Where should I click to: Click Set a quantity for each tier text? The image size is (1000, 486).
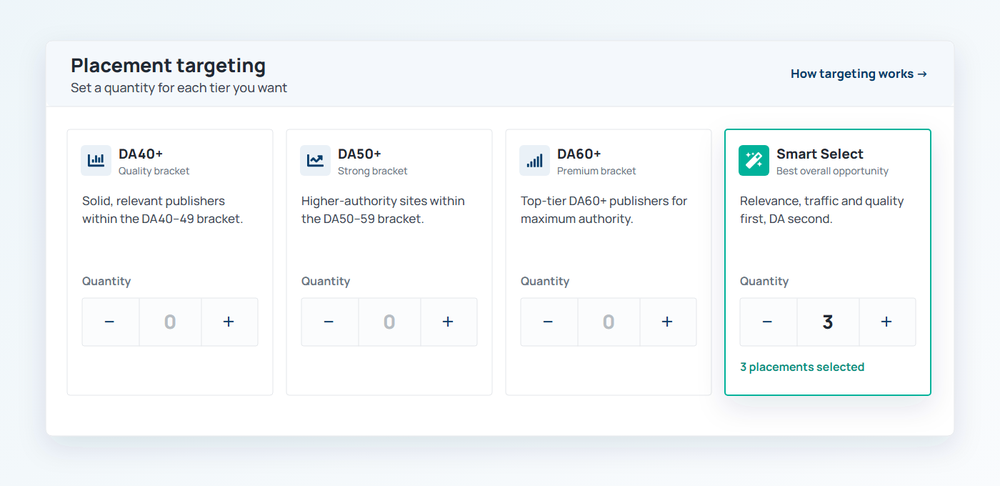[x=179, y=88]
